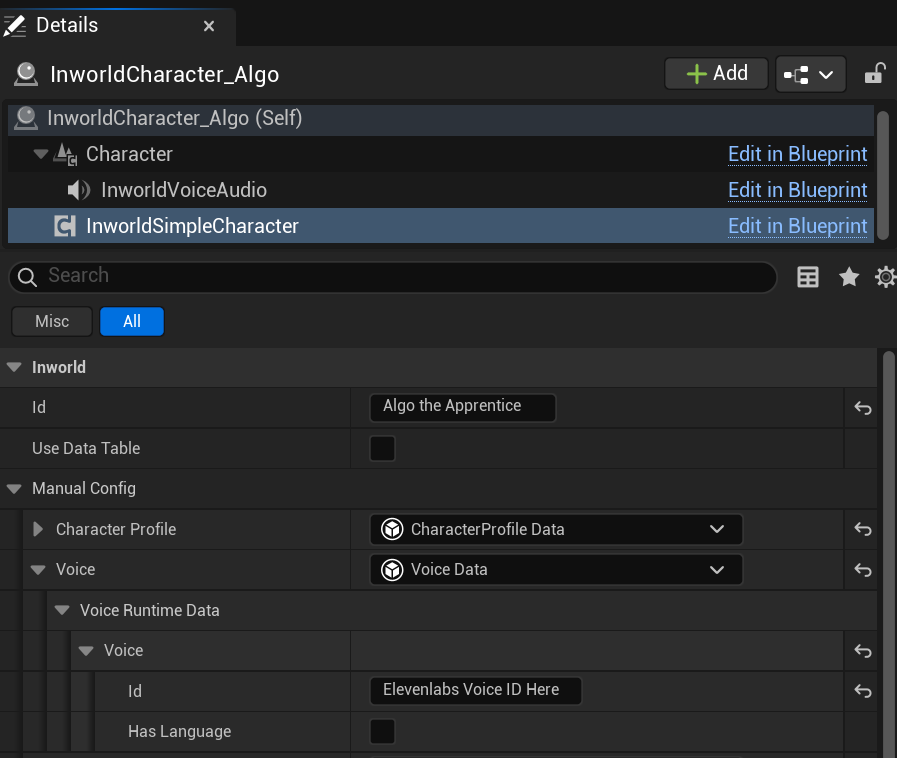Toggle the Has Language checkbox

[x=382, y=732]
